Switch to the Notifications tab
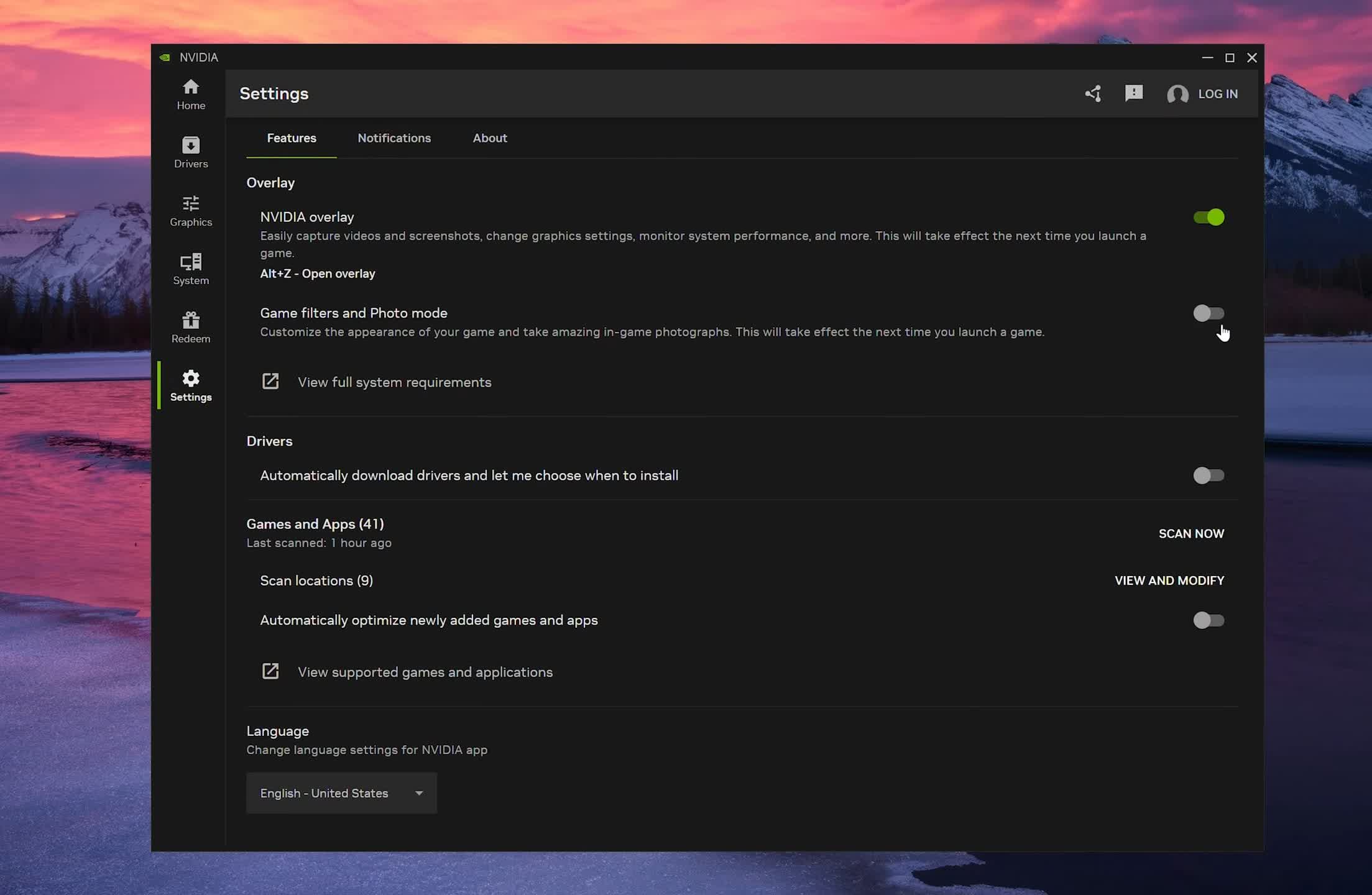 (x=394, y=138)
